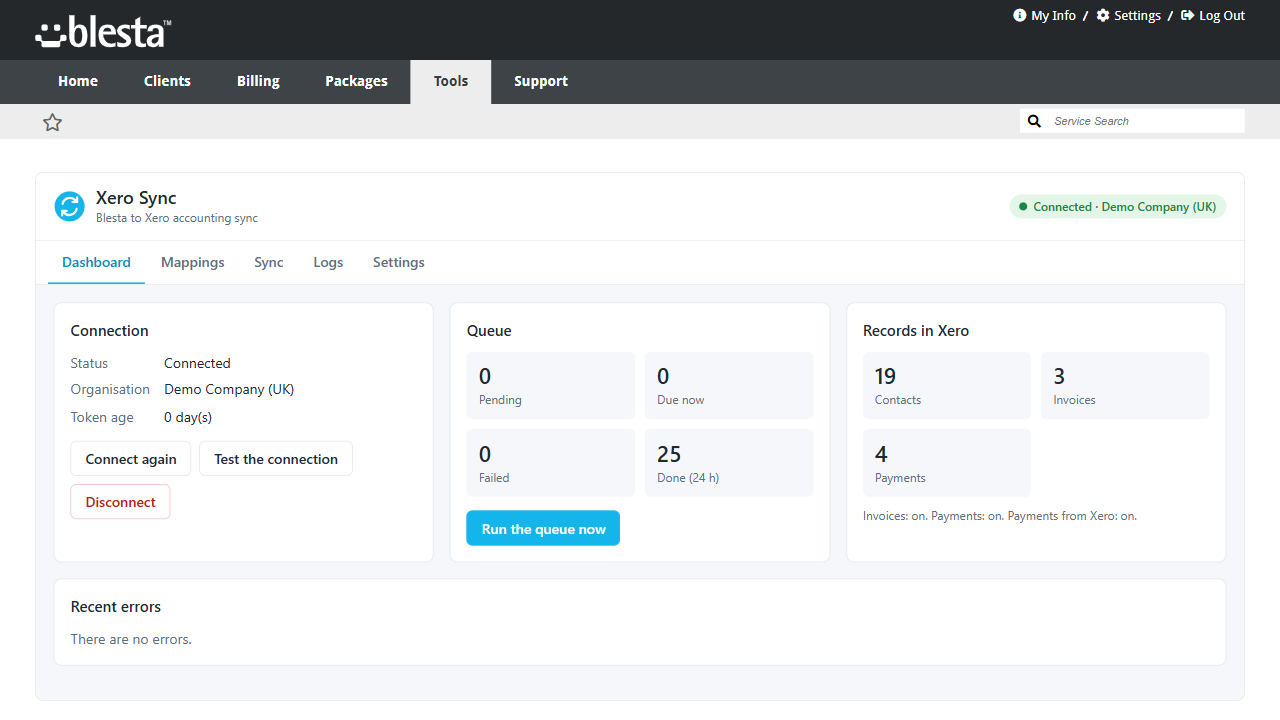This screenshot has width=1280, height=720.
Task: Select the Tools menu
Action: click(x=451, y=81)
